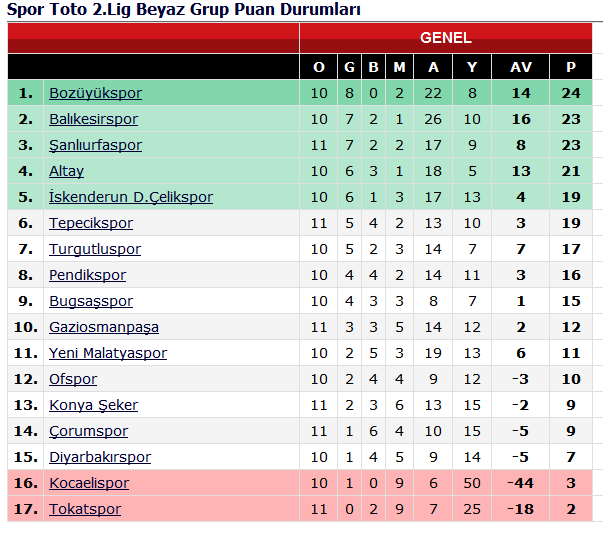Open Yeni Malatyaspor team page

(108, 353)
